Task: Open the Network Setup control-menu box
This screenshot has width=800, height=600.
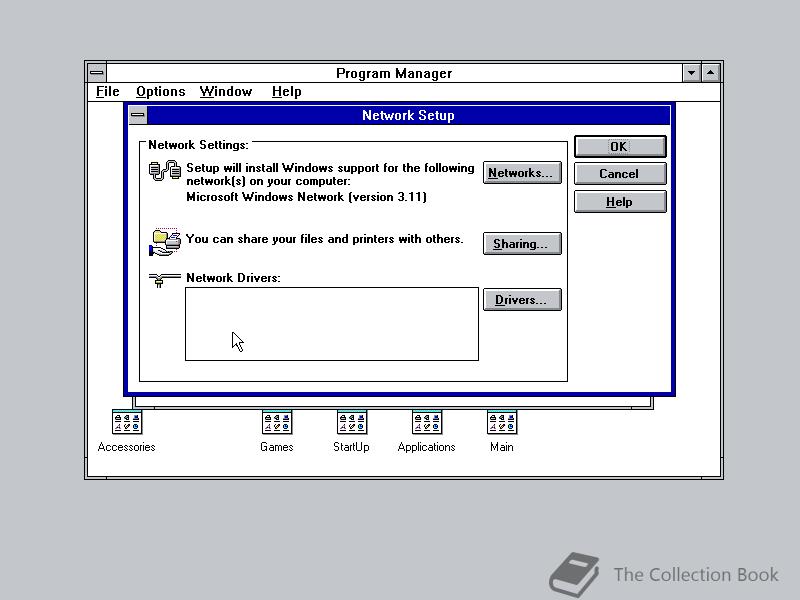Action: click(x=138, y=115)
